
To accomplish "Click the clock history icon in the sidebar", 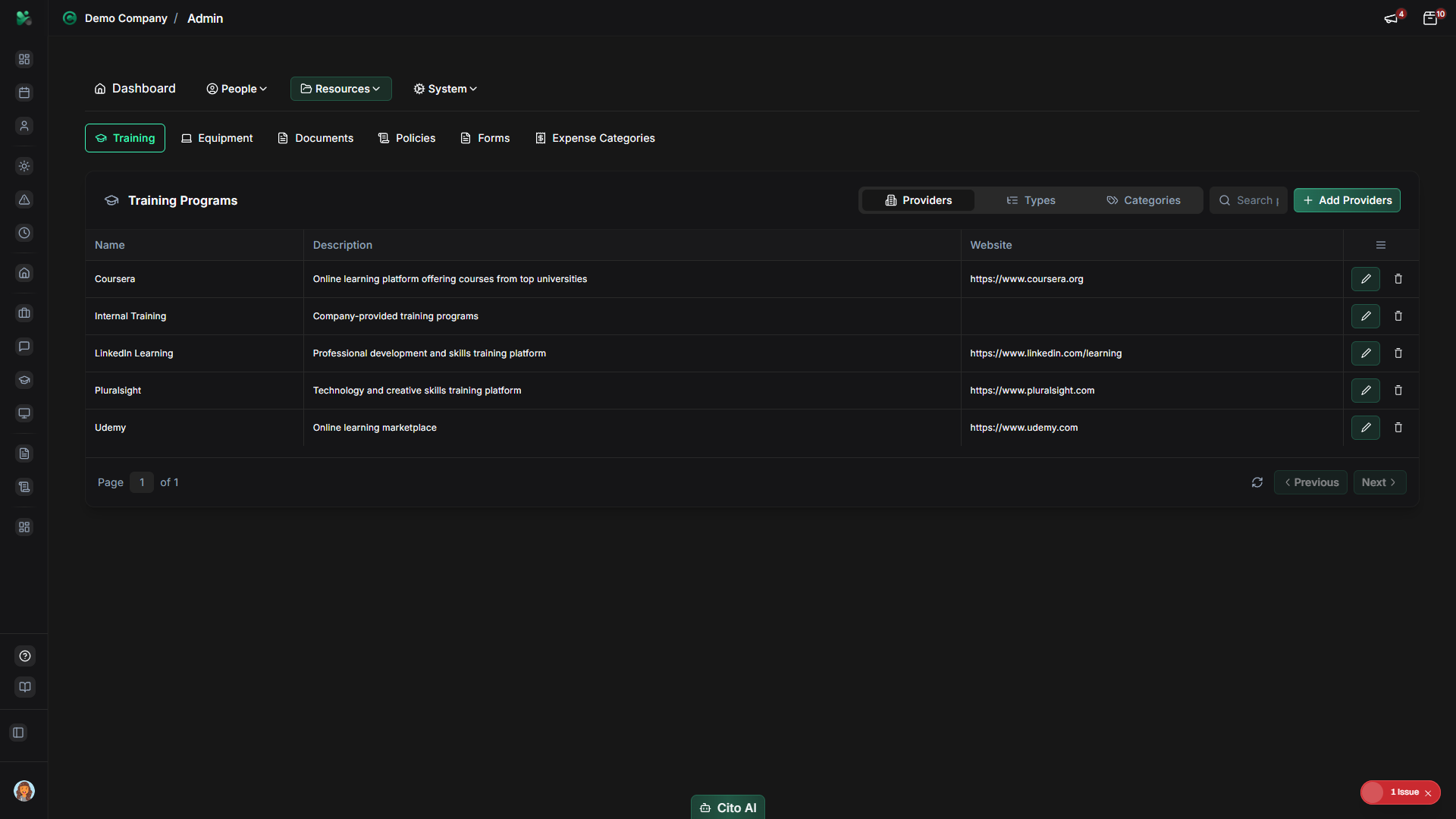I will (x=24, y=234).
